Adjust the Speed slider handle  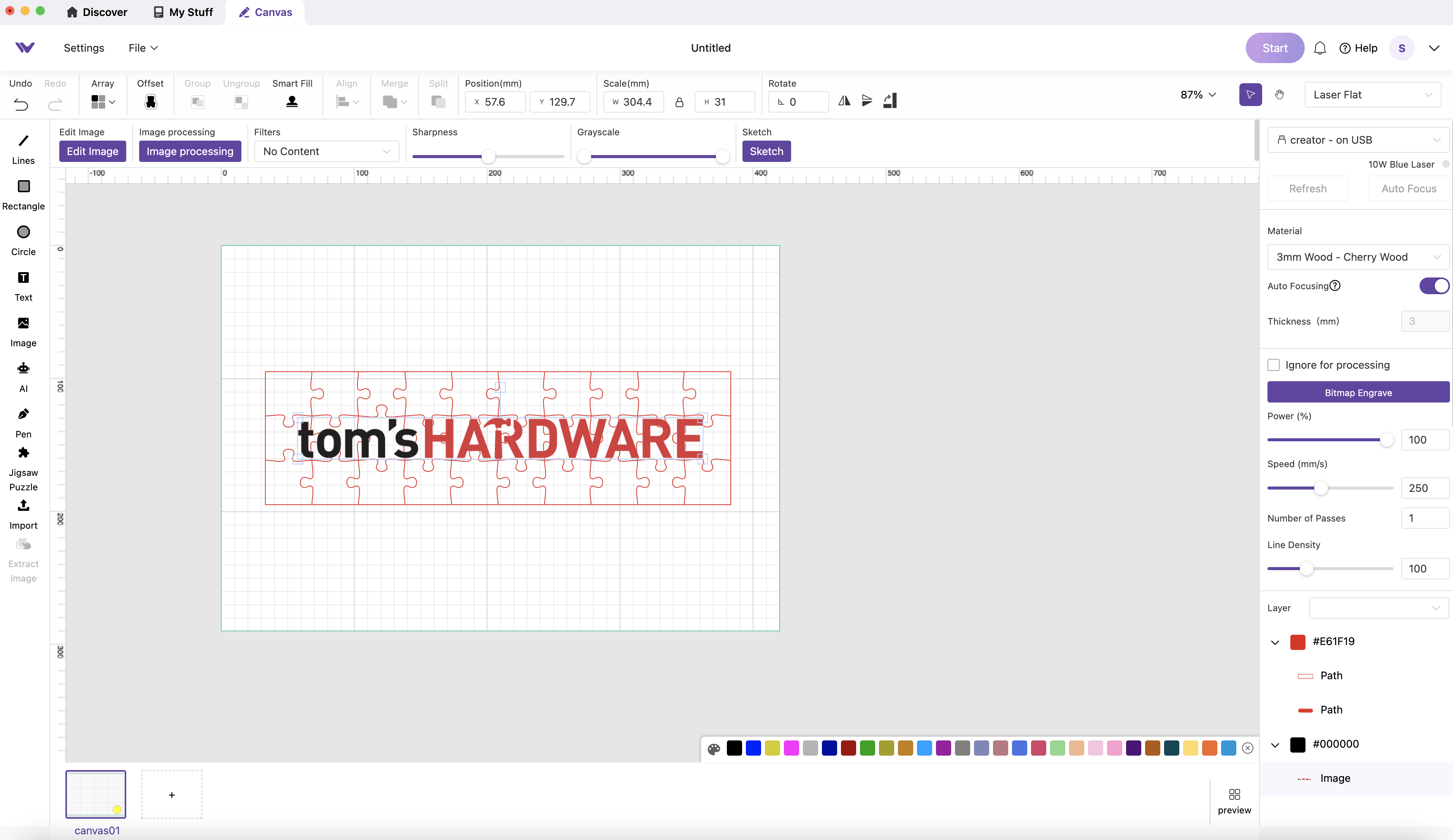click(1321, 488)
